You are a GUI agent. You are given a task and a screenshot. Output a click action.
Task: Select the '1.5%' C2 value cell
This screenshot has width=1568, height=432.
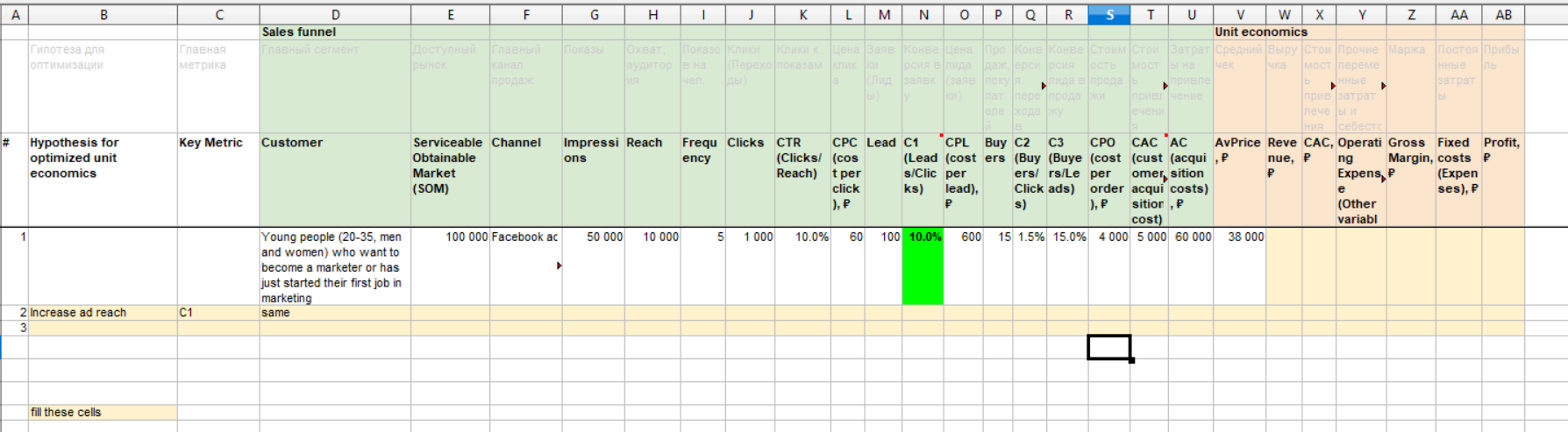[1030, 266]
